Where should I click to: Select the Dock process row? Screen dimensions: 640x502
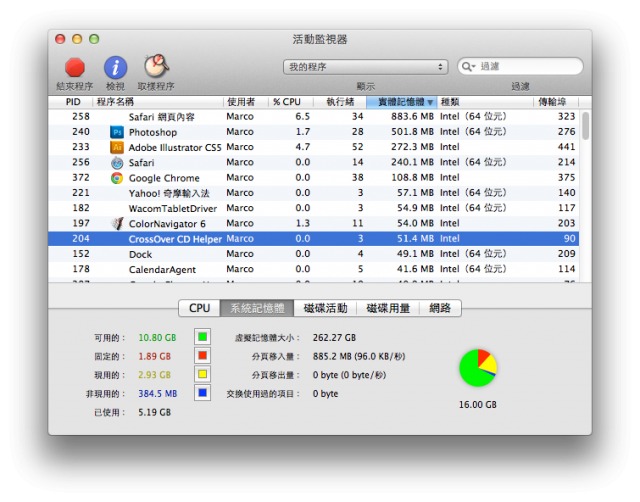[313, 254]
